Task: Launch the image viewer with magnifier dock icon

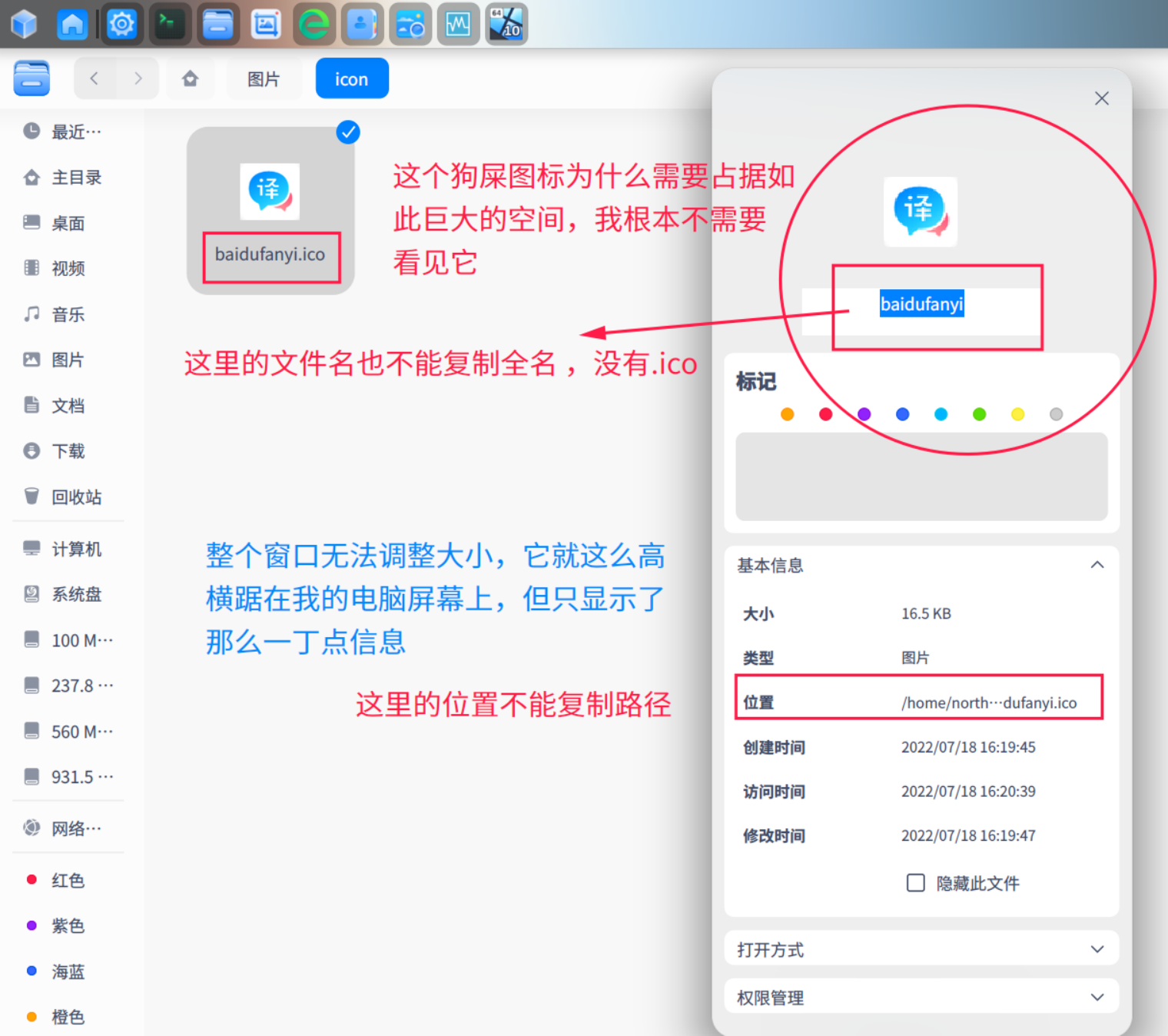Action: (x=410, y=25)
